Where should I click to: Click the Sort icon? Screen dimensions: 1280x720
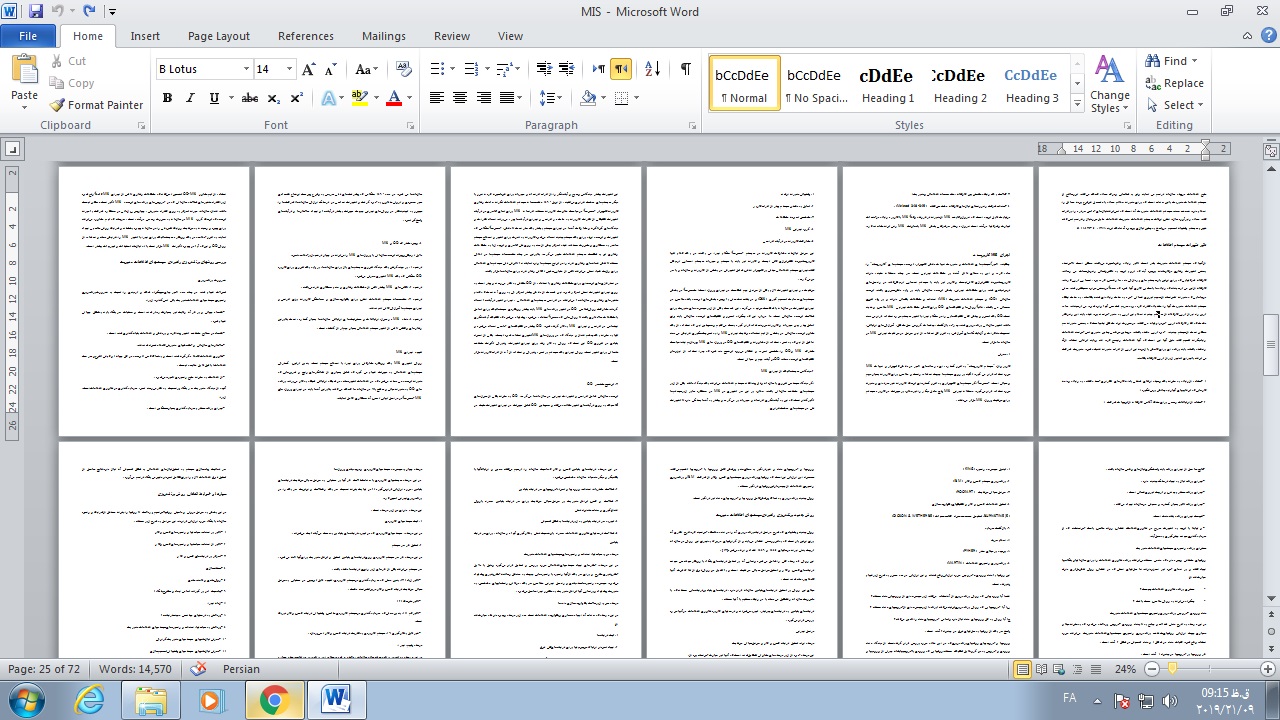tap(652, 69)
